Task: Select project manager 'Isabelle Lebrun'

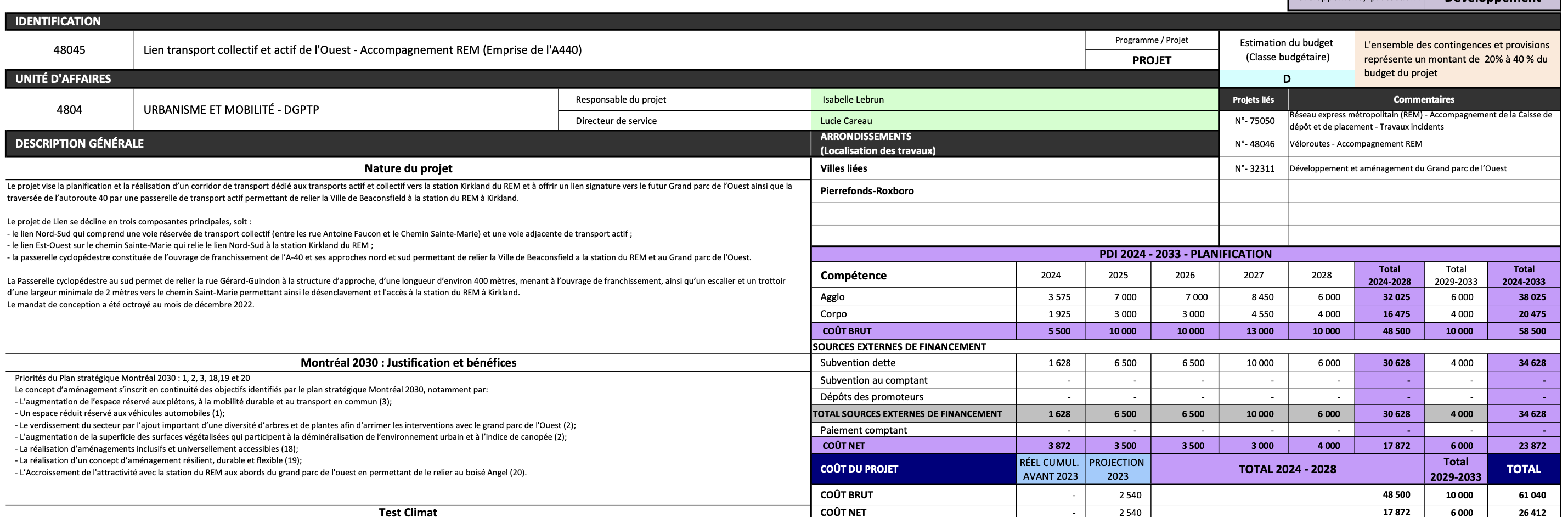Action: (853, 99)
